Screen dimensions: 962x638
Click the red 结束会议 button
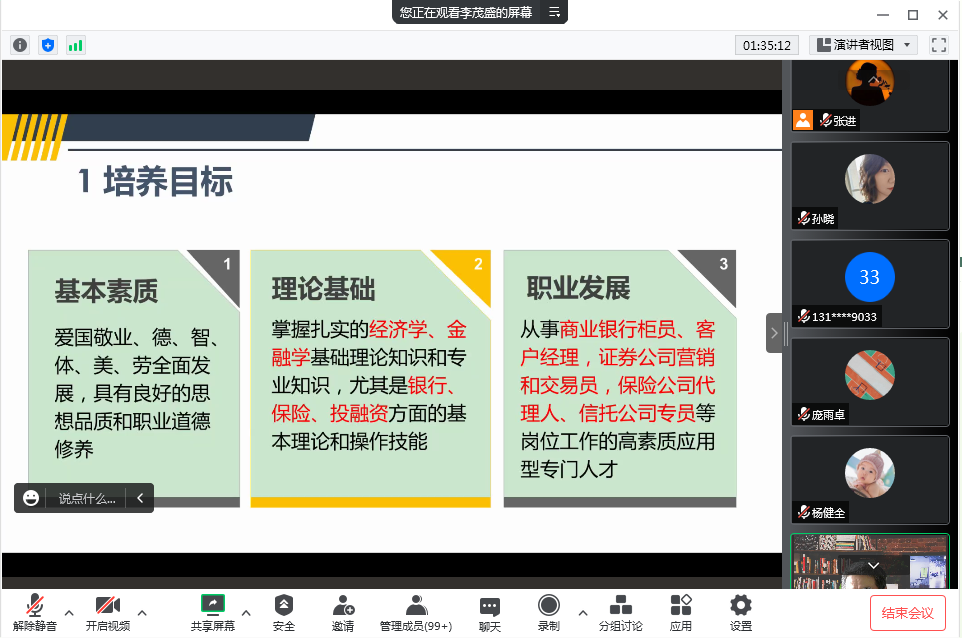coord(907,613)
